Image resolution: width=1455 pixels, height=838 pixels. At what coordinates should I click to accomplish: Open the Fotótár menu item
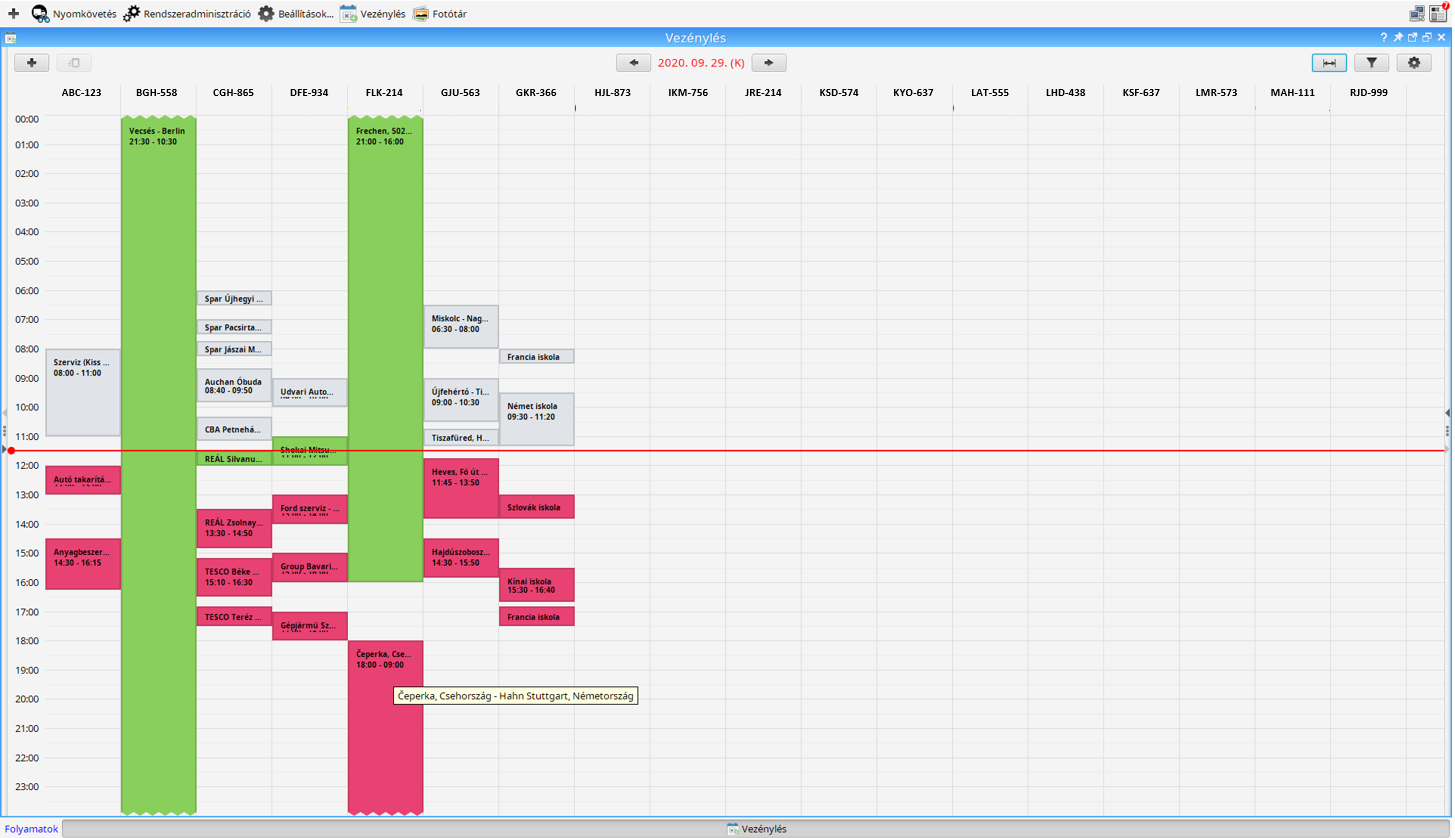click(440, 14)
